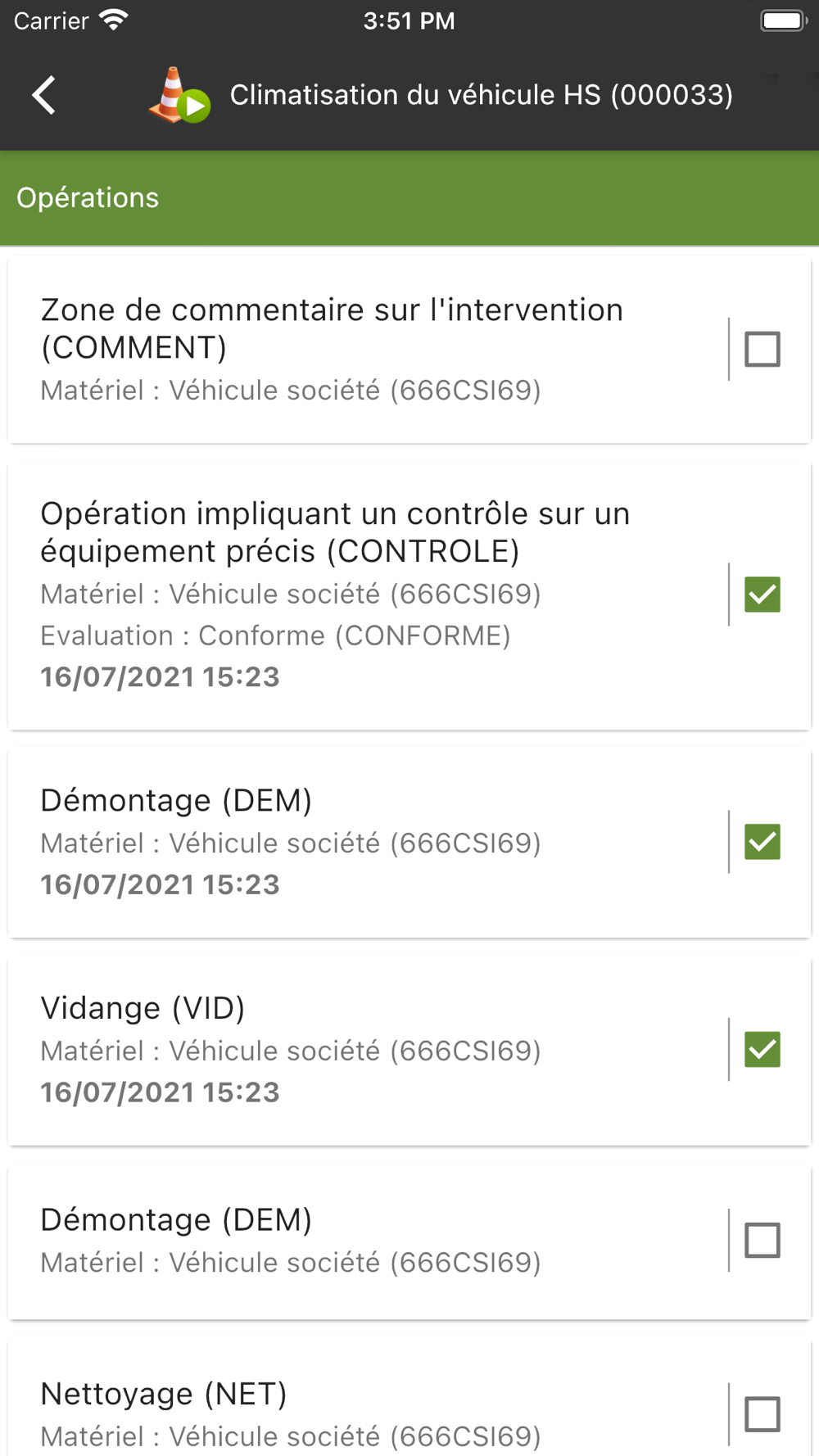This screenshot has width=819, height=1456.
Task: Check the COMMENT operation checkbox
Action: click(762, 350)
